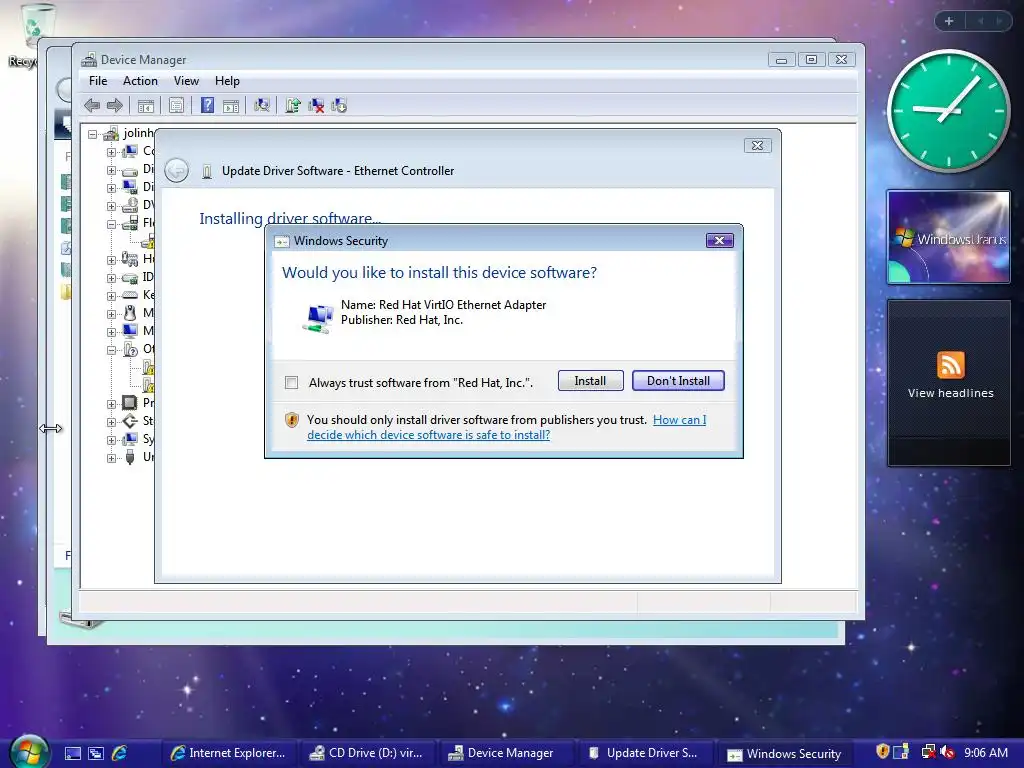This screenshot has height=768, width=1024.
Task: Click the Don't Install button
Action: [679, 381]
